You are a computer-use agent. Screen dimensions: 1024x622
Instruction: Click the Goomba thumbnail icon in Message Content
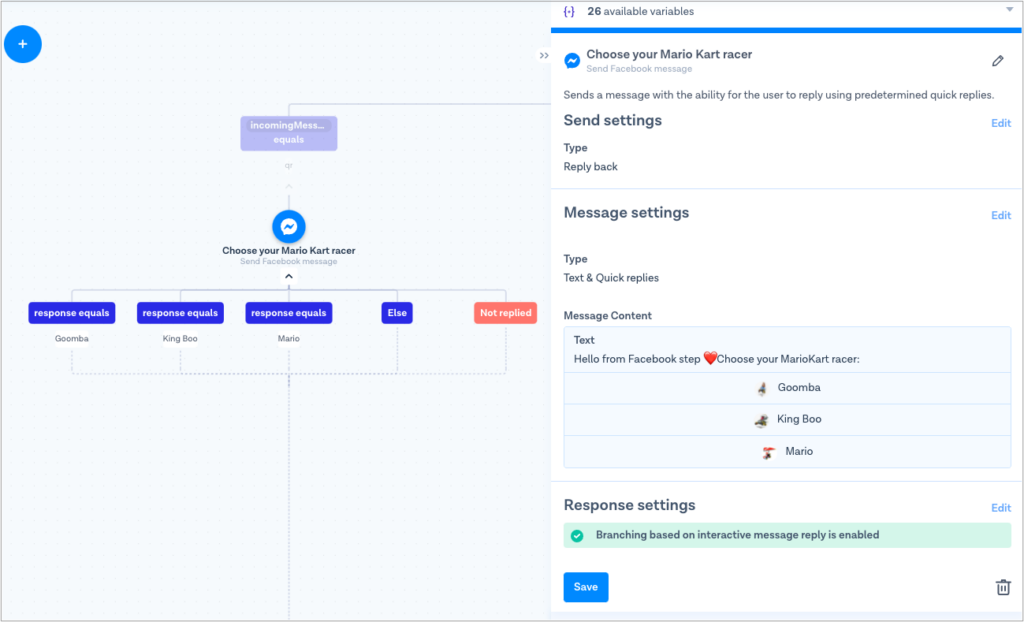pos(762,388)
